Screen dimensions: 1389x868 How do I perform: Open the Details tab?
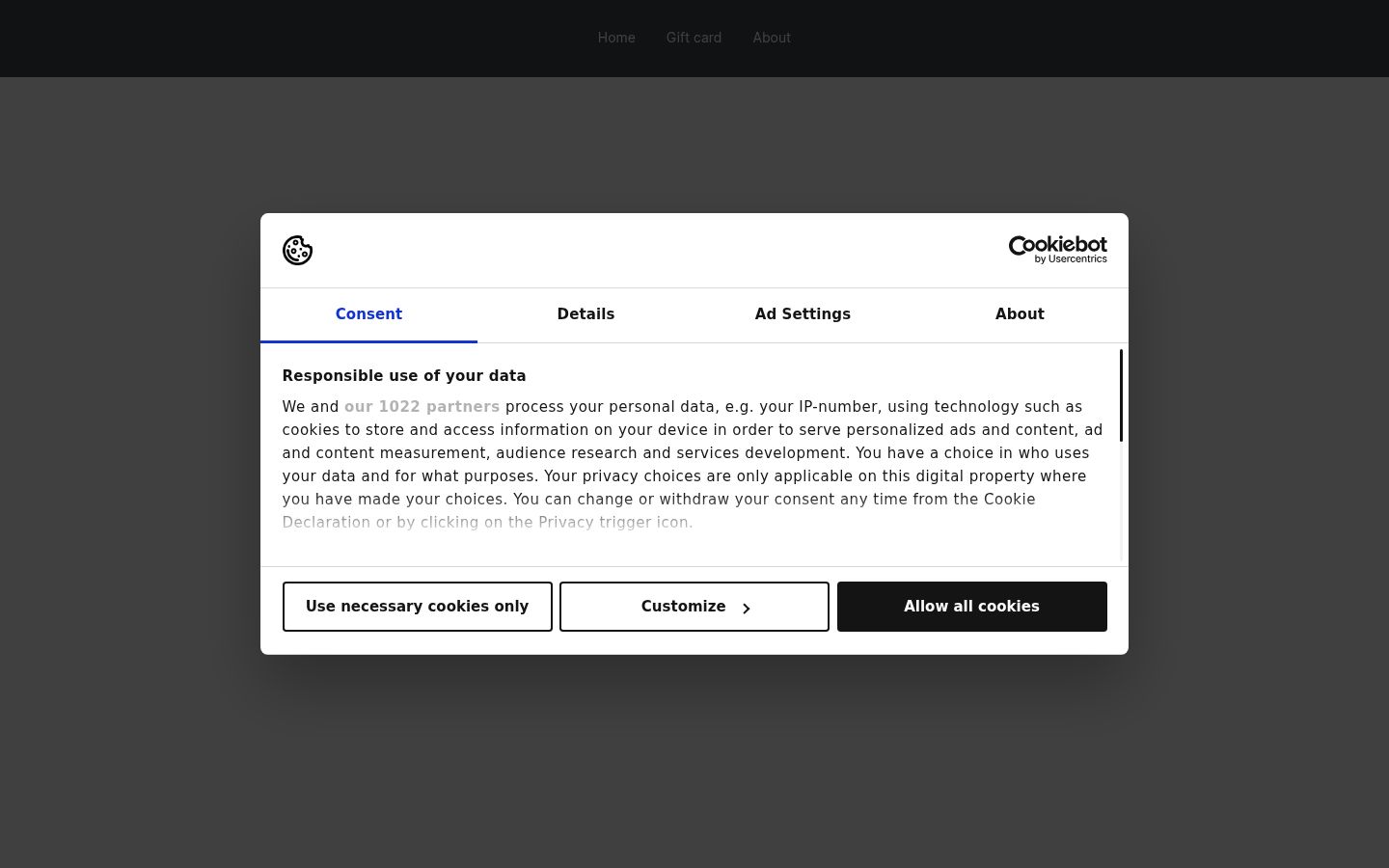click(586, 314)
